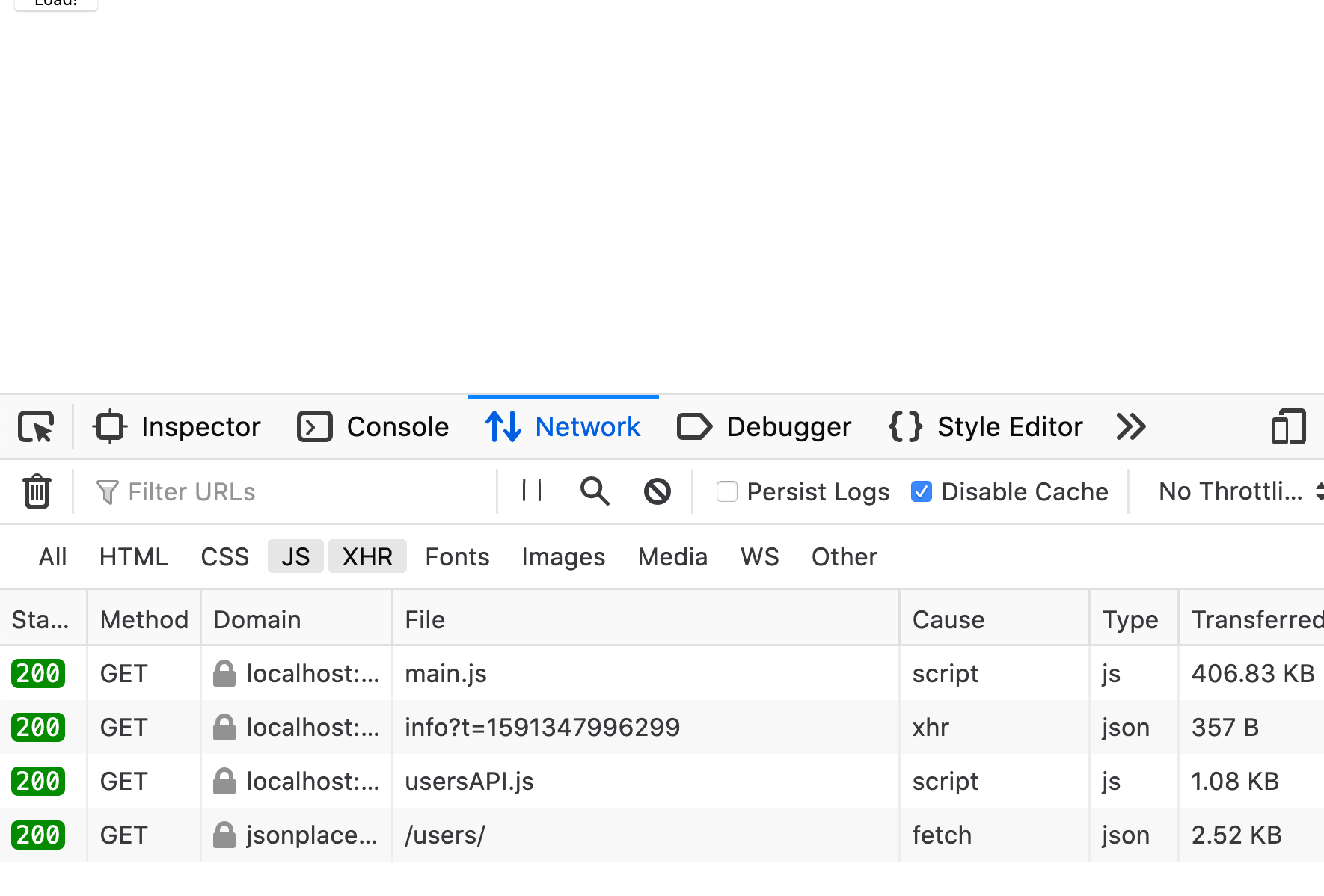Image resolution: width=1324 pixels, height=896 pixels.
Task: Select the usersAPI.js request row
Action: click(x=662, y=781)
